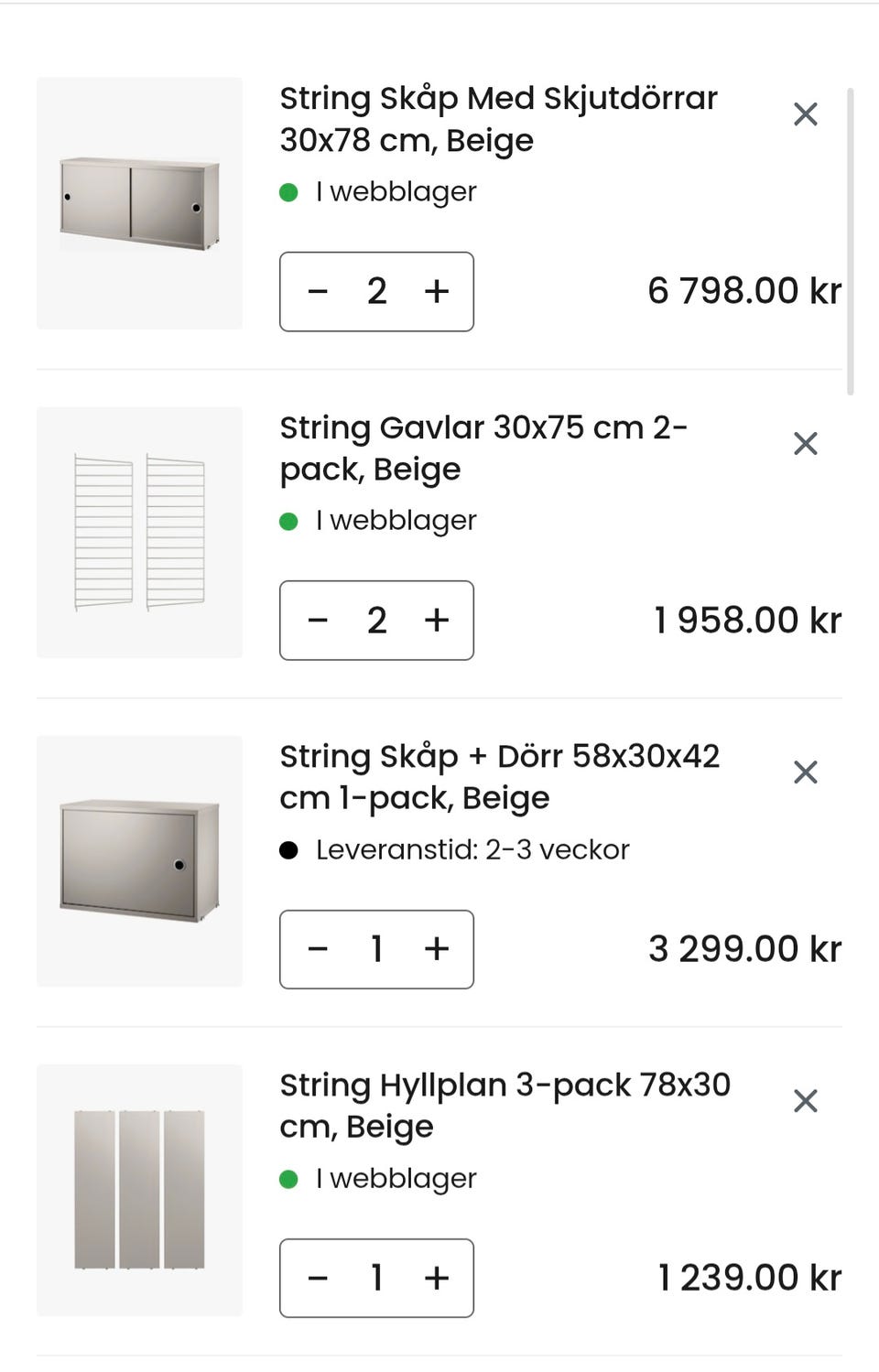This screenshot has width=879, height=1372.
Task: Remove String Hyllplan 3-pack from cart
Action: [x=805, y=1101]
